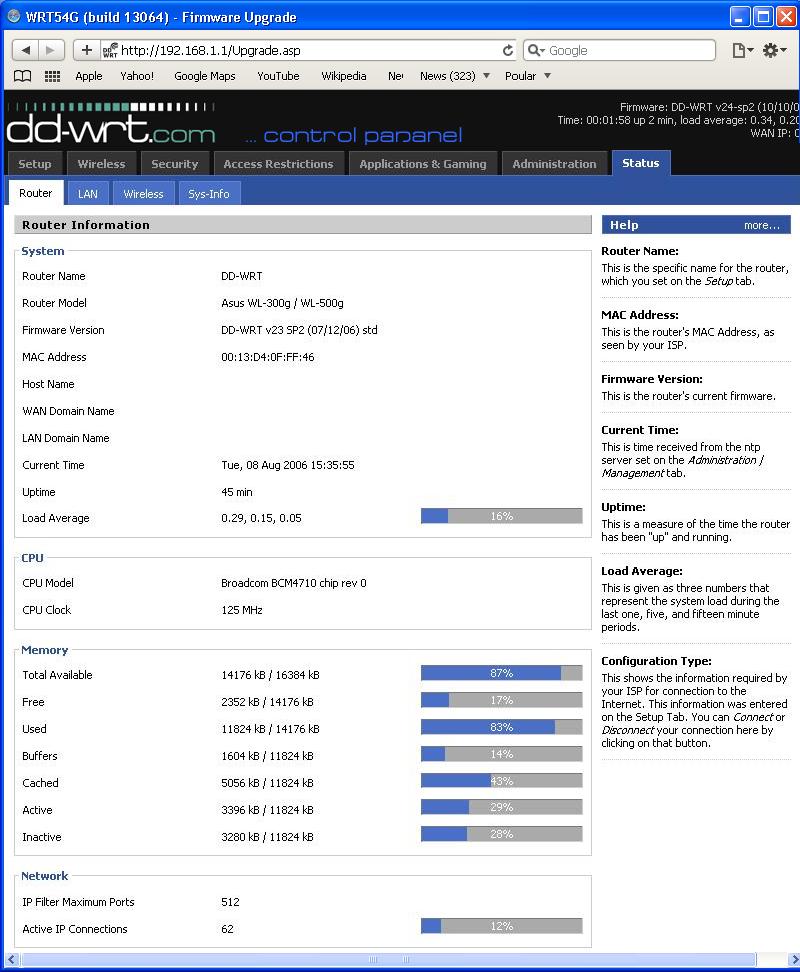Click the router model Asus WL-300g / WL-500g
This screenshot has height=972, width=800.
pos(282,303)
